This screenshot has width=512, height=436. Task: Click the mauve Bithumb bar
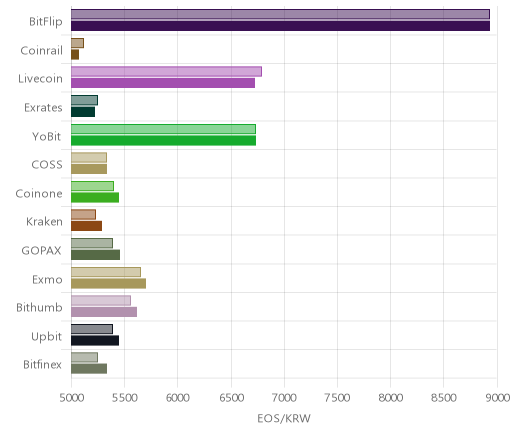point(104,312)
